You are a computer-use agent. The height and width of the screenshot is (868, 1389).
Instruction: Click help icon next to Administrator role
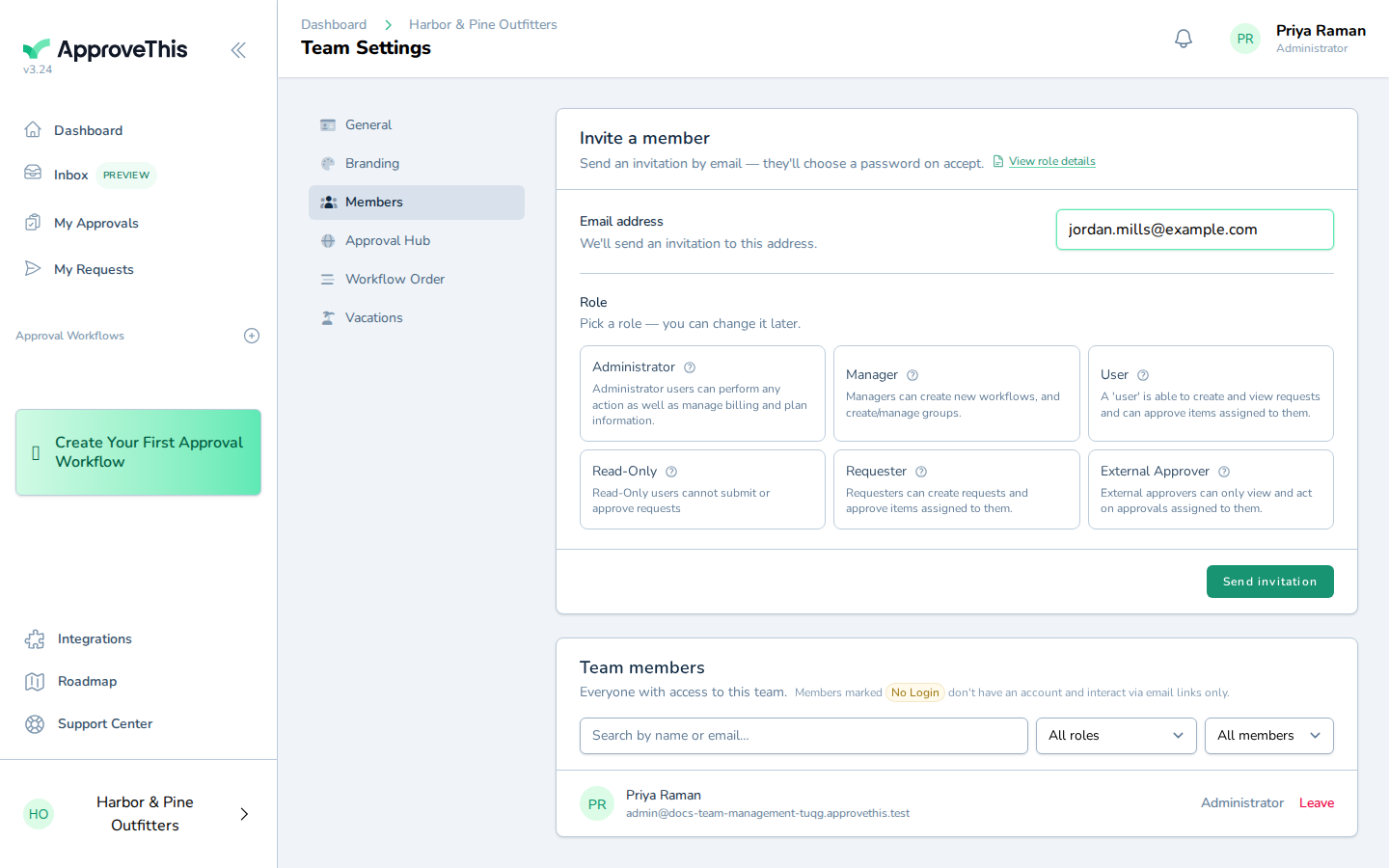tap(690, 367)
